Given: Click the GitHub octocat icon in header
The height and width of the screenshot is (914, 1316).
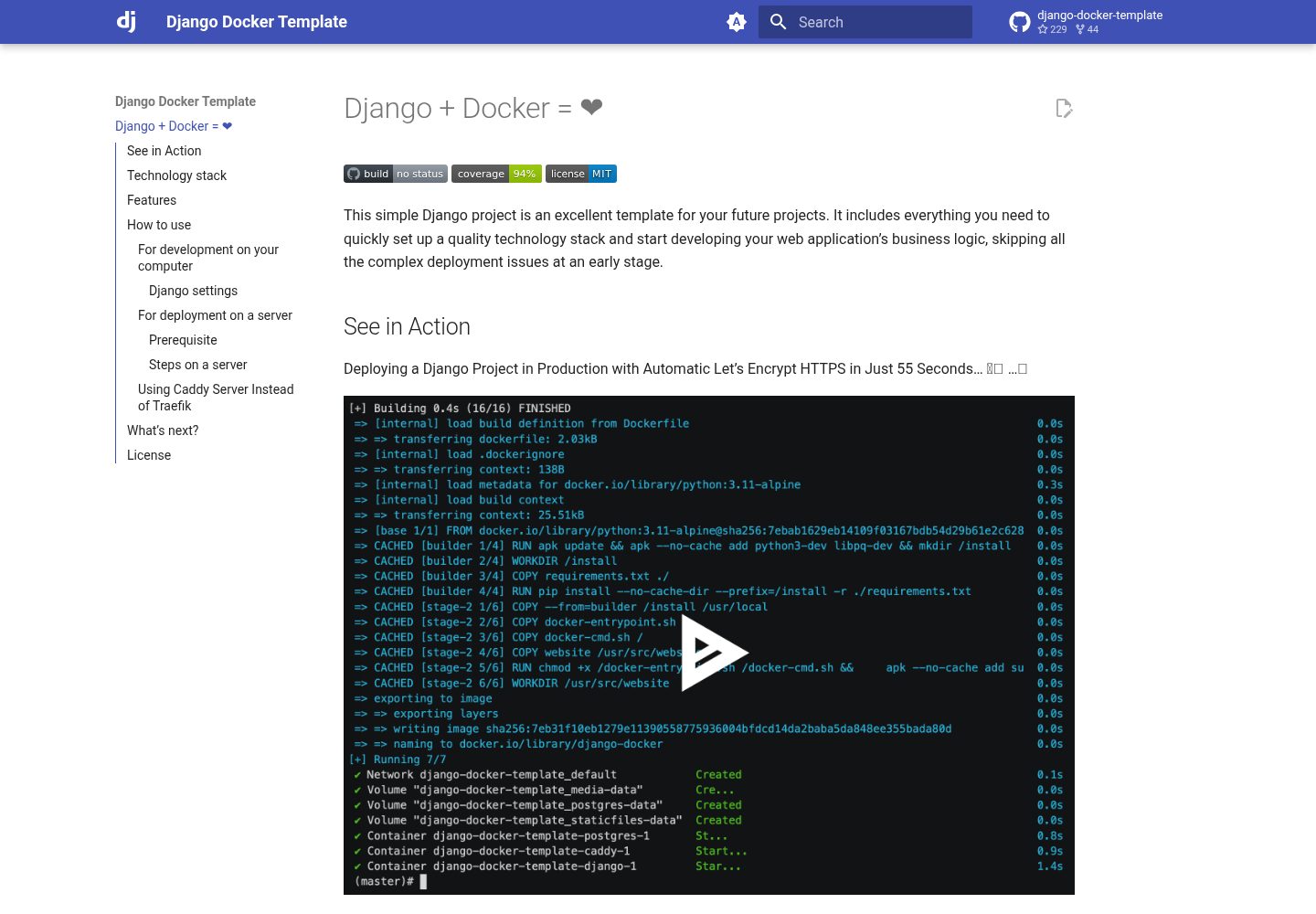Looking at the screenshot, I should click(1020, 22).
